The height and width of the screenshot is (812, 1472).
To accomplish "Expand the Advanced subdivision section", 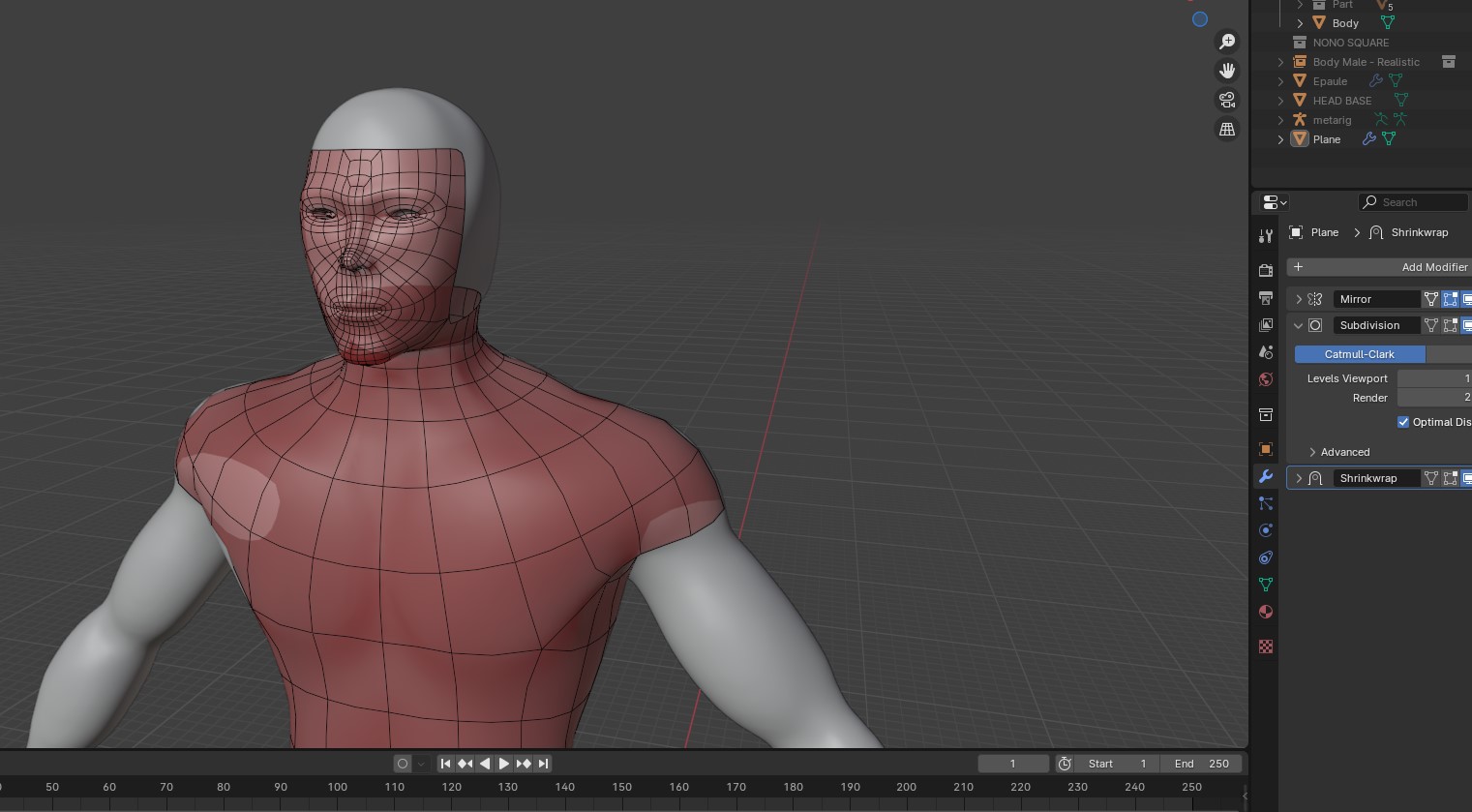I will point(1313,452).
